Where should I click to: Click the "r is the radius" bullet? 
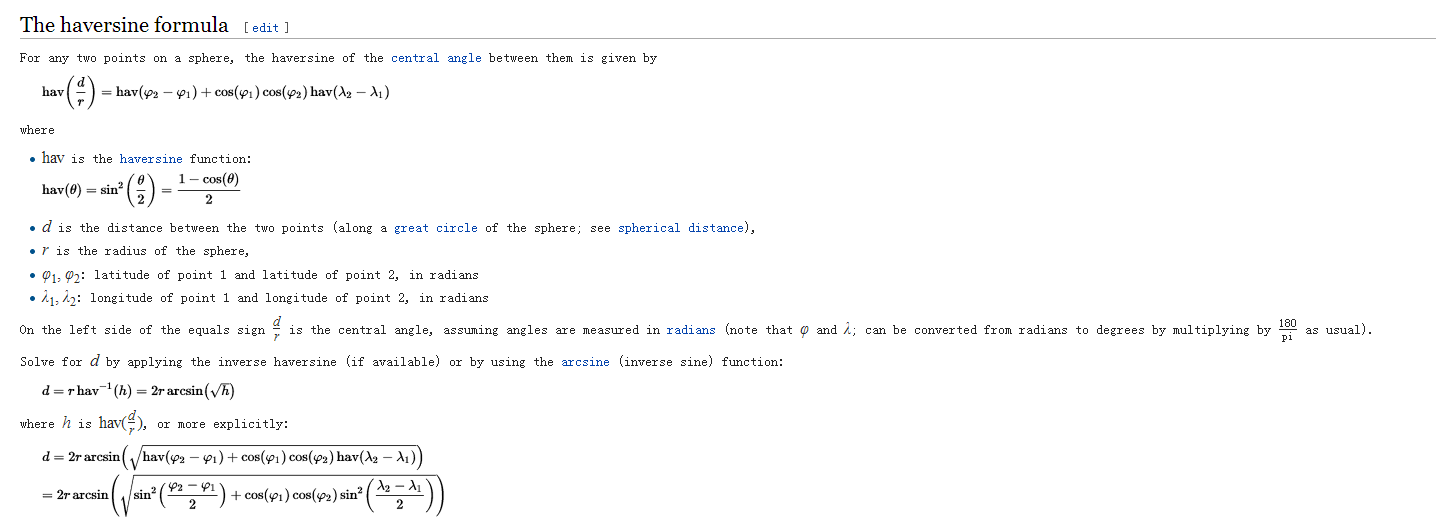coord(146,251)
